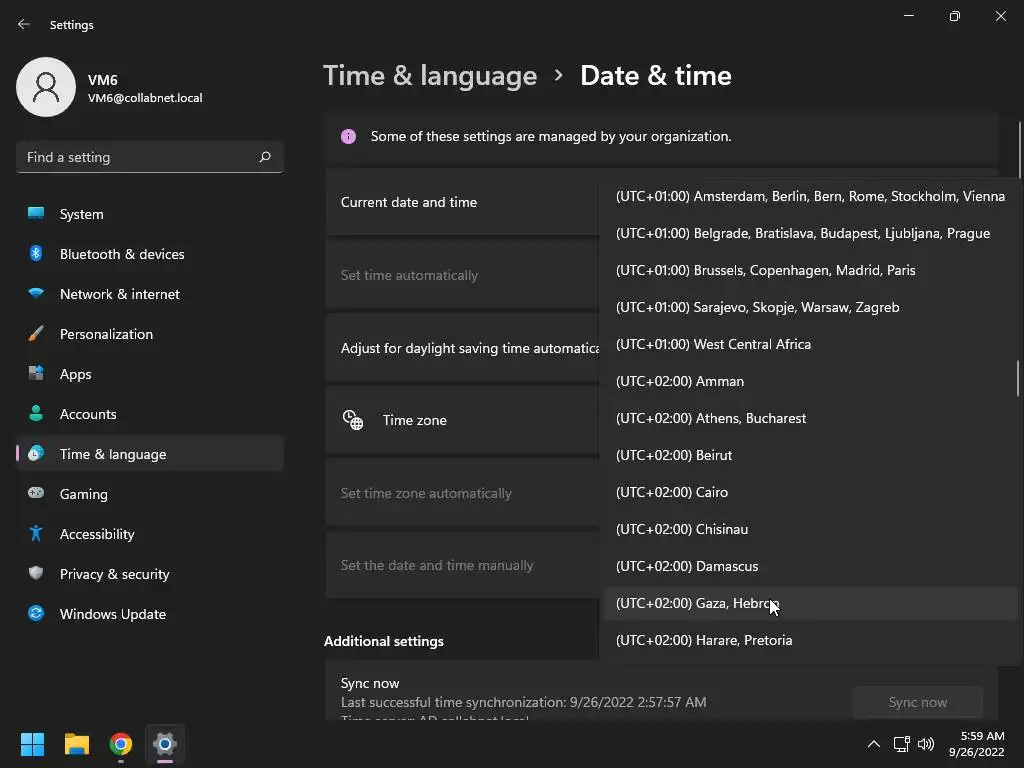Click the Privacy & security shield icon
The image size is (1024, 768).
click(x=36, y=574)
